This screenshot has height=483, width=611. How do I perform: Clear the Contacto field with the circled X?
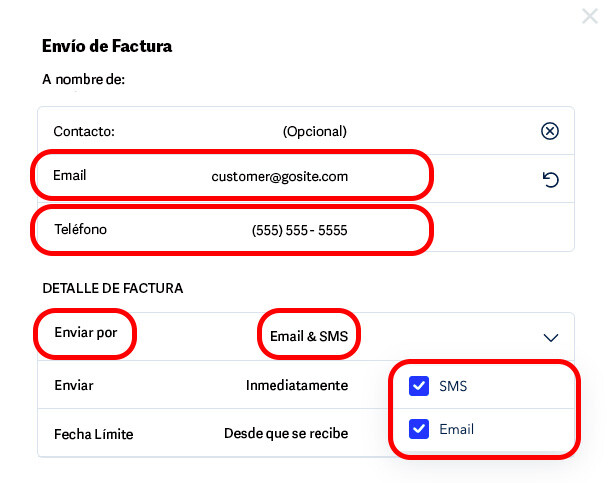(549, 131)
